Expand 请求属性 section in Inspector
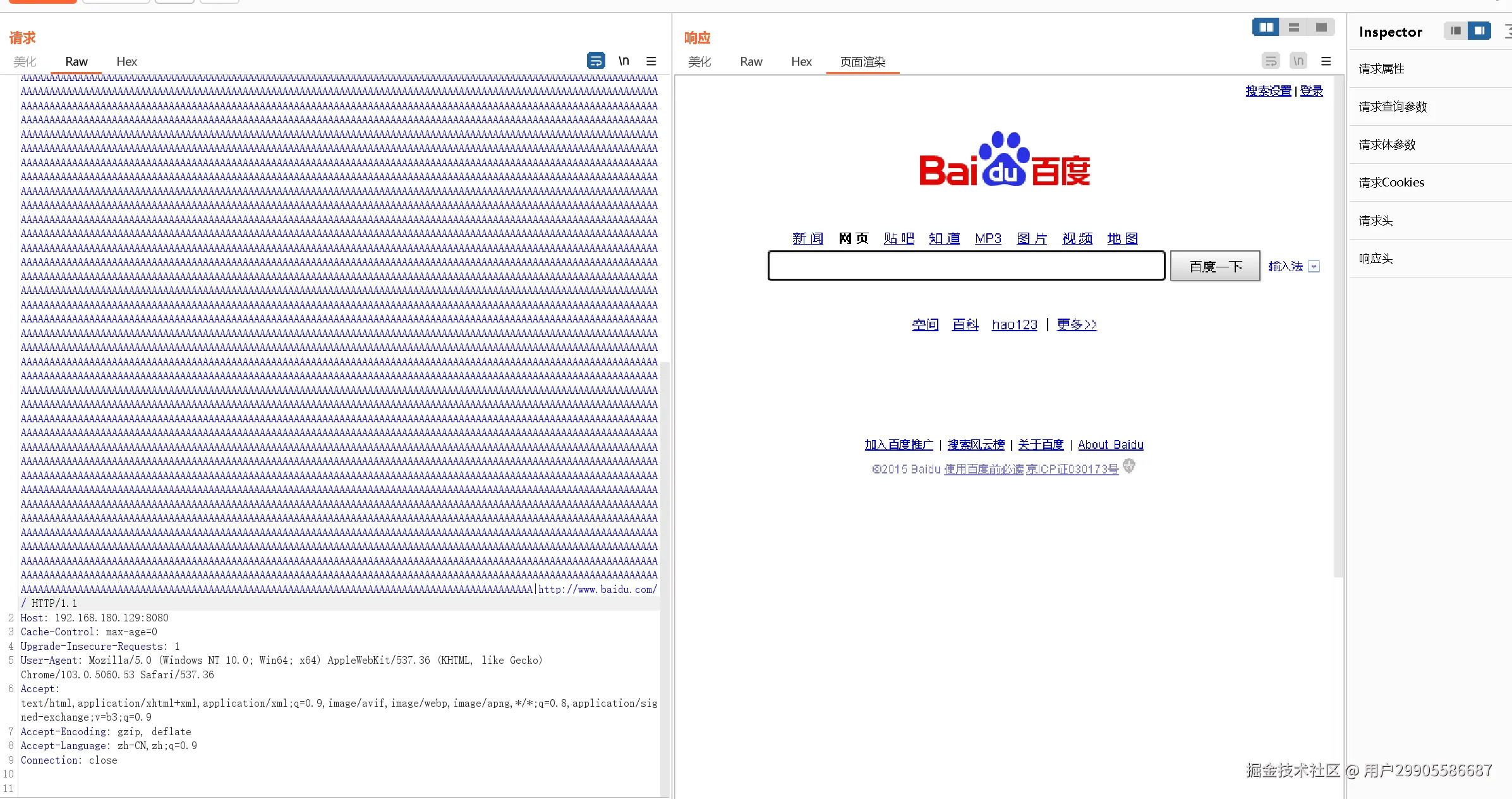Viewport: 1512px width, 799px height. (x=1430, y=68)
